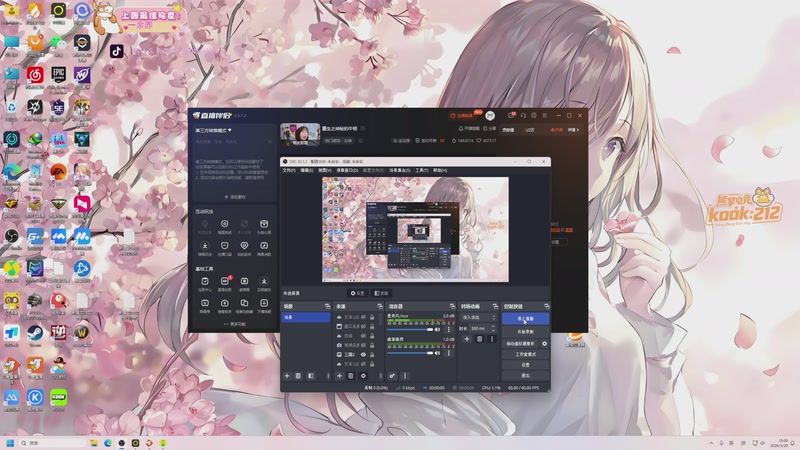This screenshot has height=450, width=800.
Task: Toggle visibility eye of the window capture source
Action: click(363, 326)
